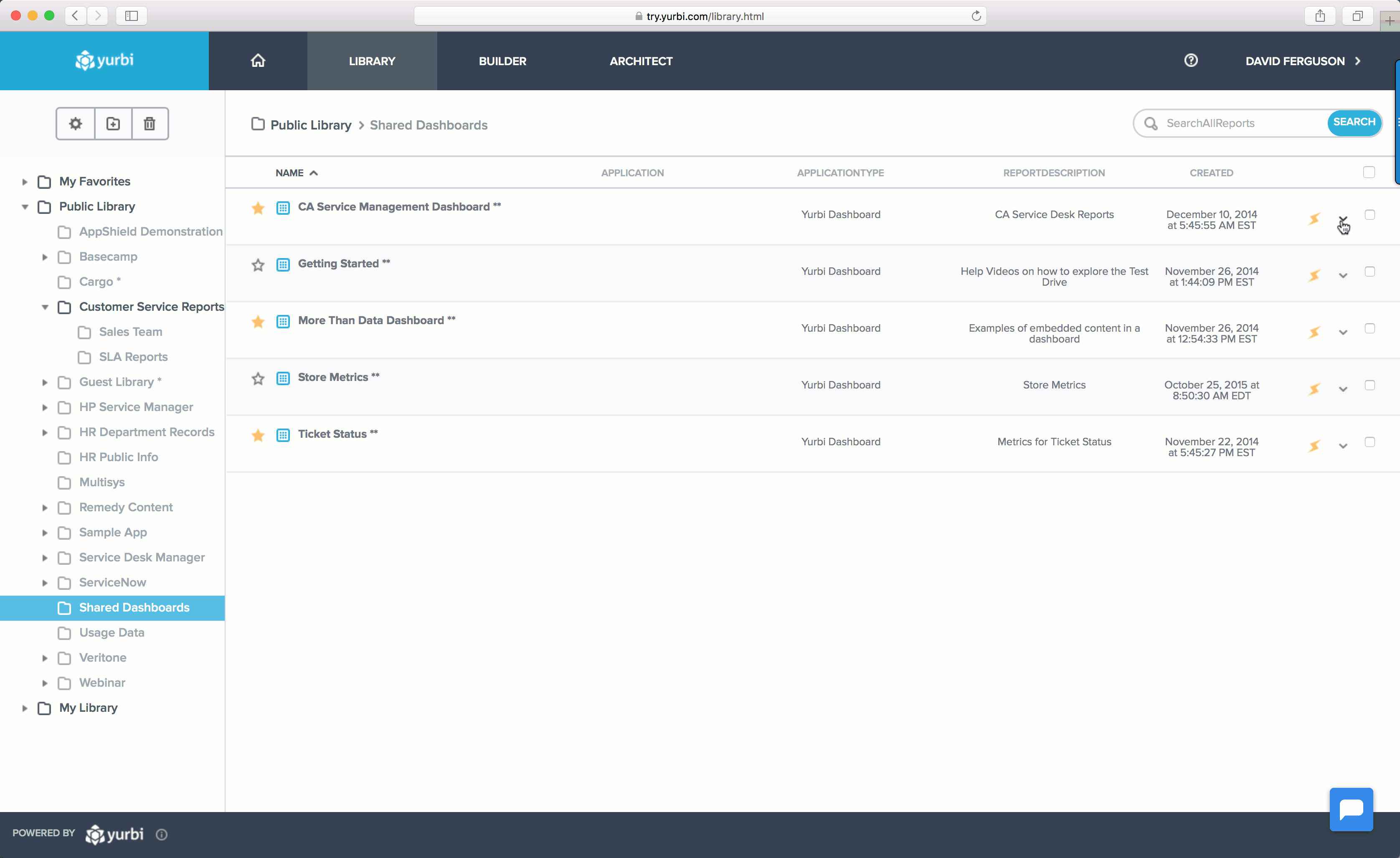Open the help question mark icon
This screenshot has width=1400, height=858.
(1191, 60)
